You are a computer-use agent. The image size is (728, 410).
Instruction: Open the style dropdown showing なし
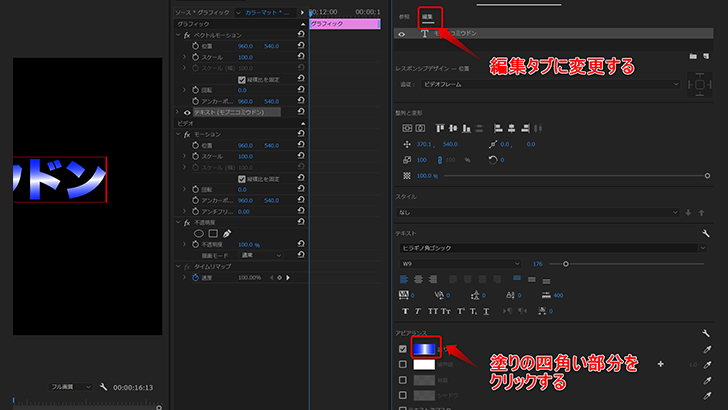pos(538,212)
